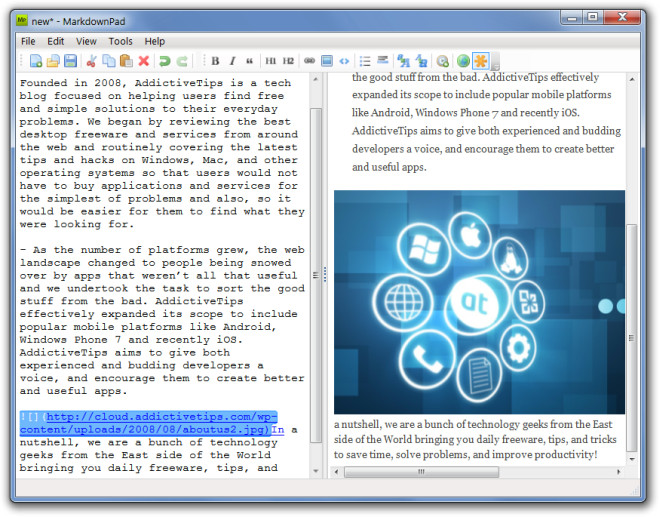Insert code with the angle brackets icon
This screenshot has height=517, width=660.
click(344, 61)
